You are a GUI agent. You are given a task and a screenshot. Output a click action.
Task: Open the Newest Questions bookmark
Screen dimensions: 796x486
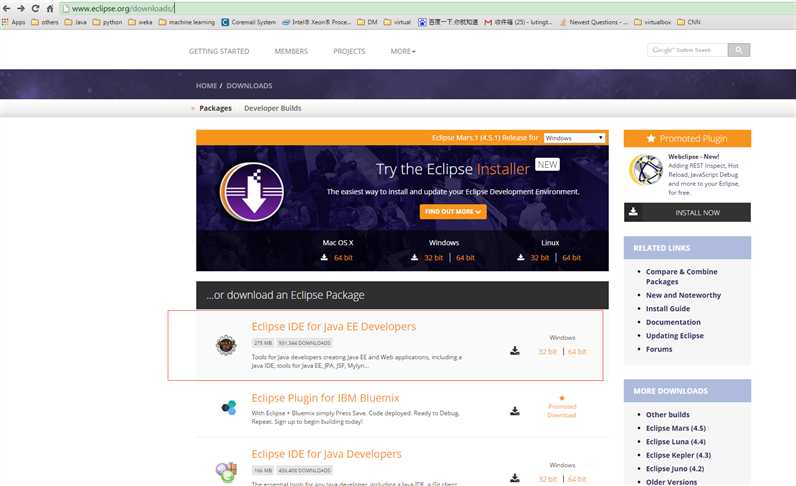click(593, 22)
